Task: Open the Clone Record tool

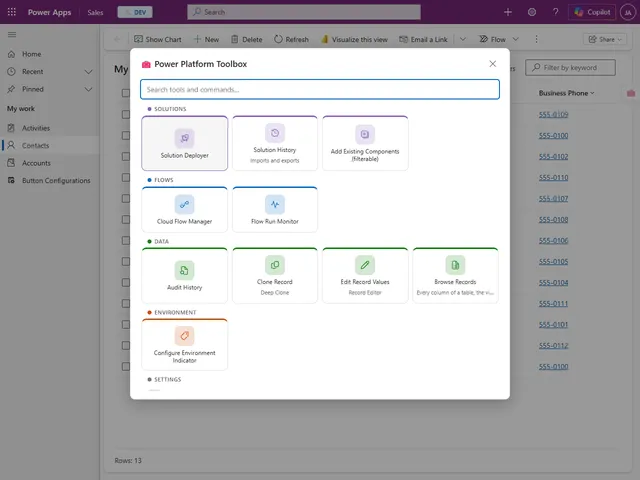Action: point(275,276)
